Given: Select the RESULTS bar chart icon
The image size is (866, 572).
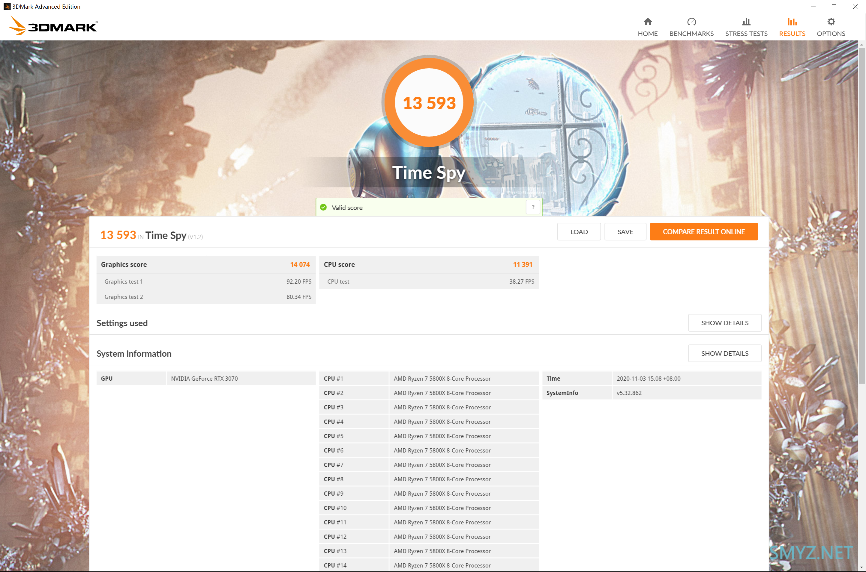Looking at the screenshot, I should pos(791,22).
